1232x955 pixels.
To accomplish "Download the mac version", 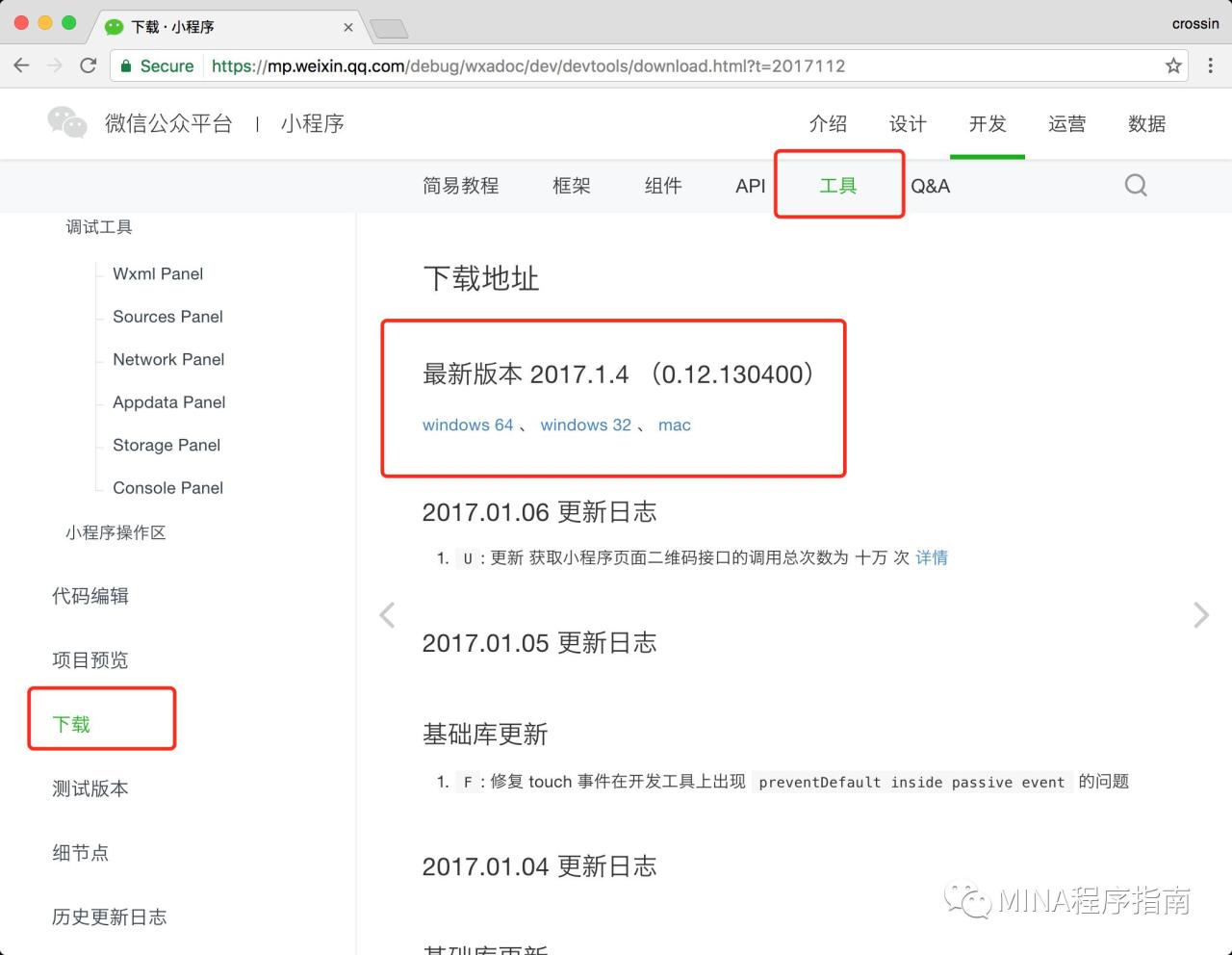I will coord(675,425).
